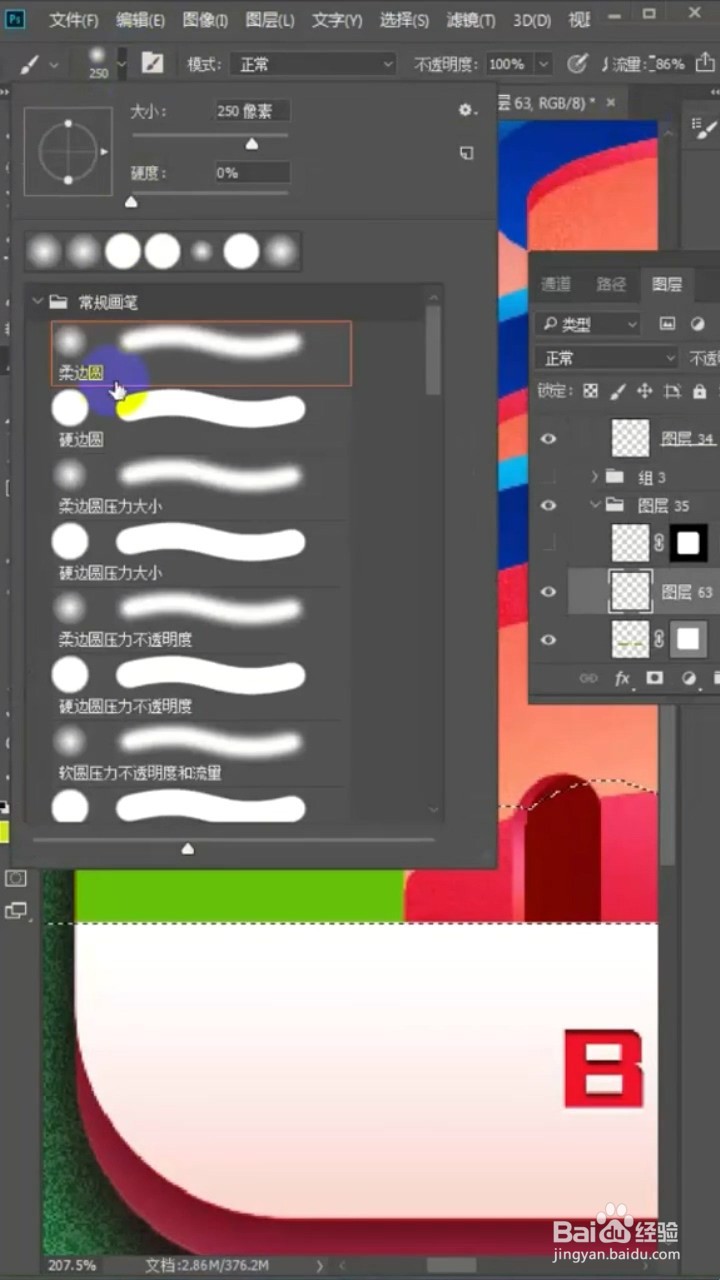Click the pixel layer filter icon
Image resolution: width=720 pixels, height=1280 pixels.
pyautogui.click(x=667, y=324)
